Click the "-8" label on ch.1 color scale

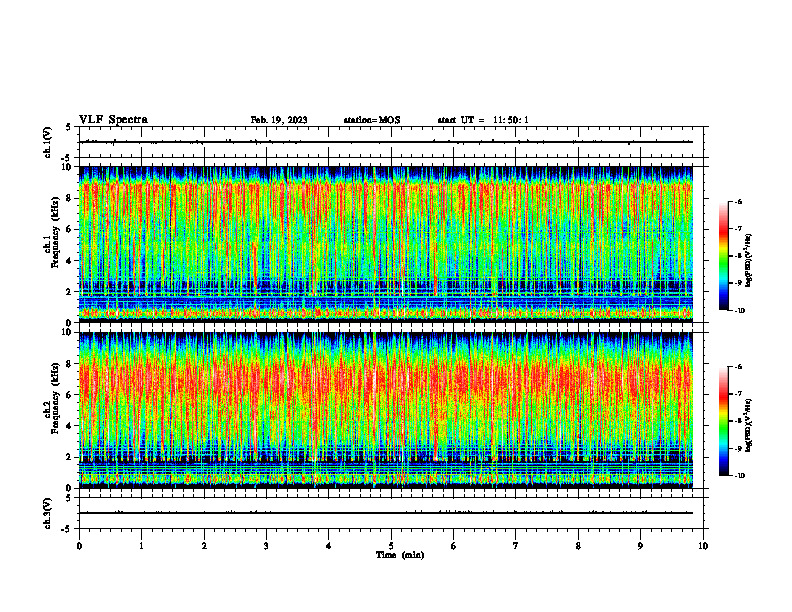[x=738, y=256]
